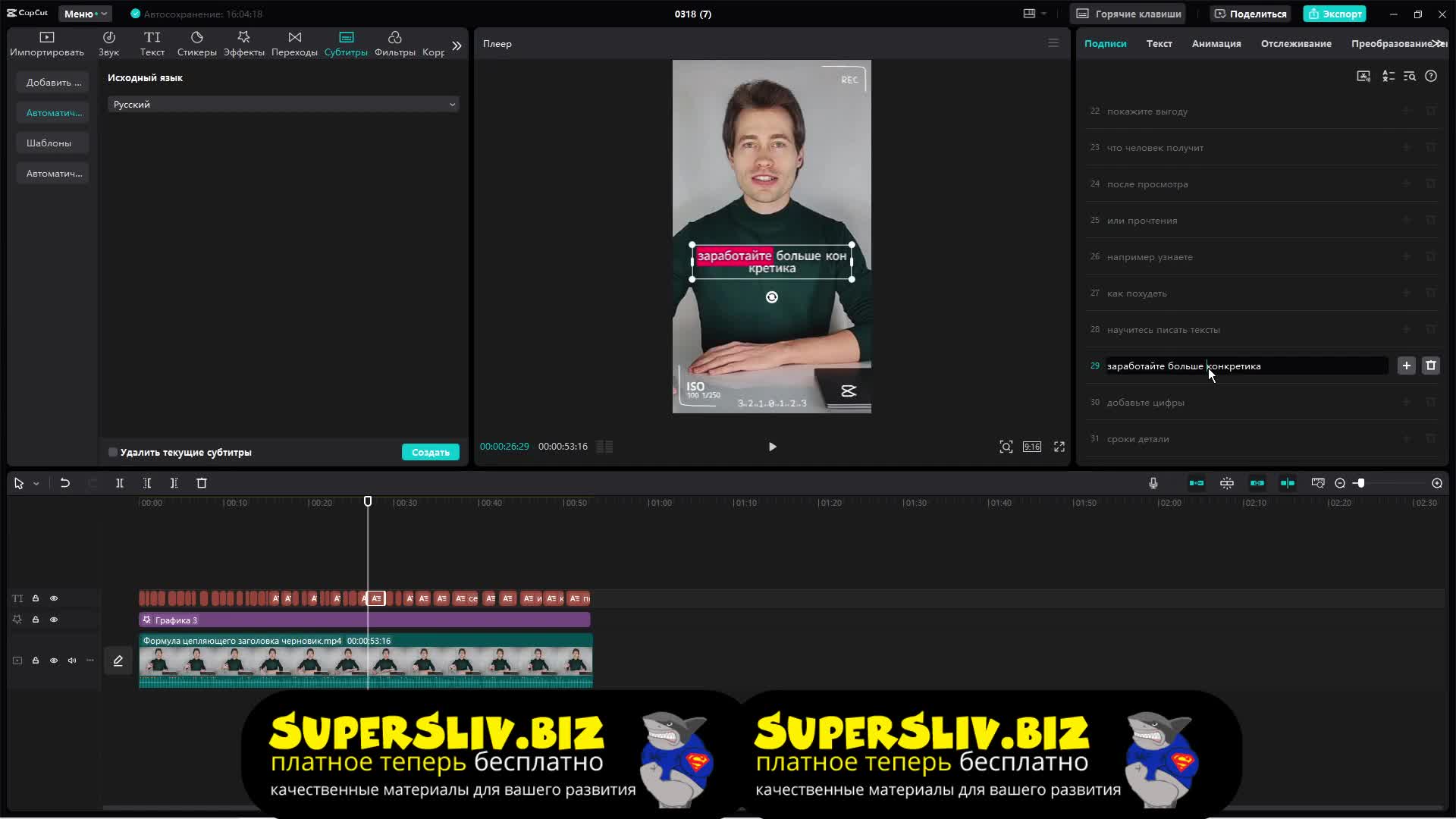The width and height of the screenshot is (1456, 819).
Task: Switch to the Текст tab
Action: (x=1159, y=43)
